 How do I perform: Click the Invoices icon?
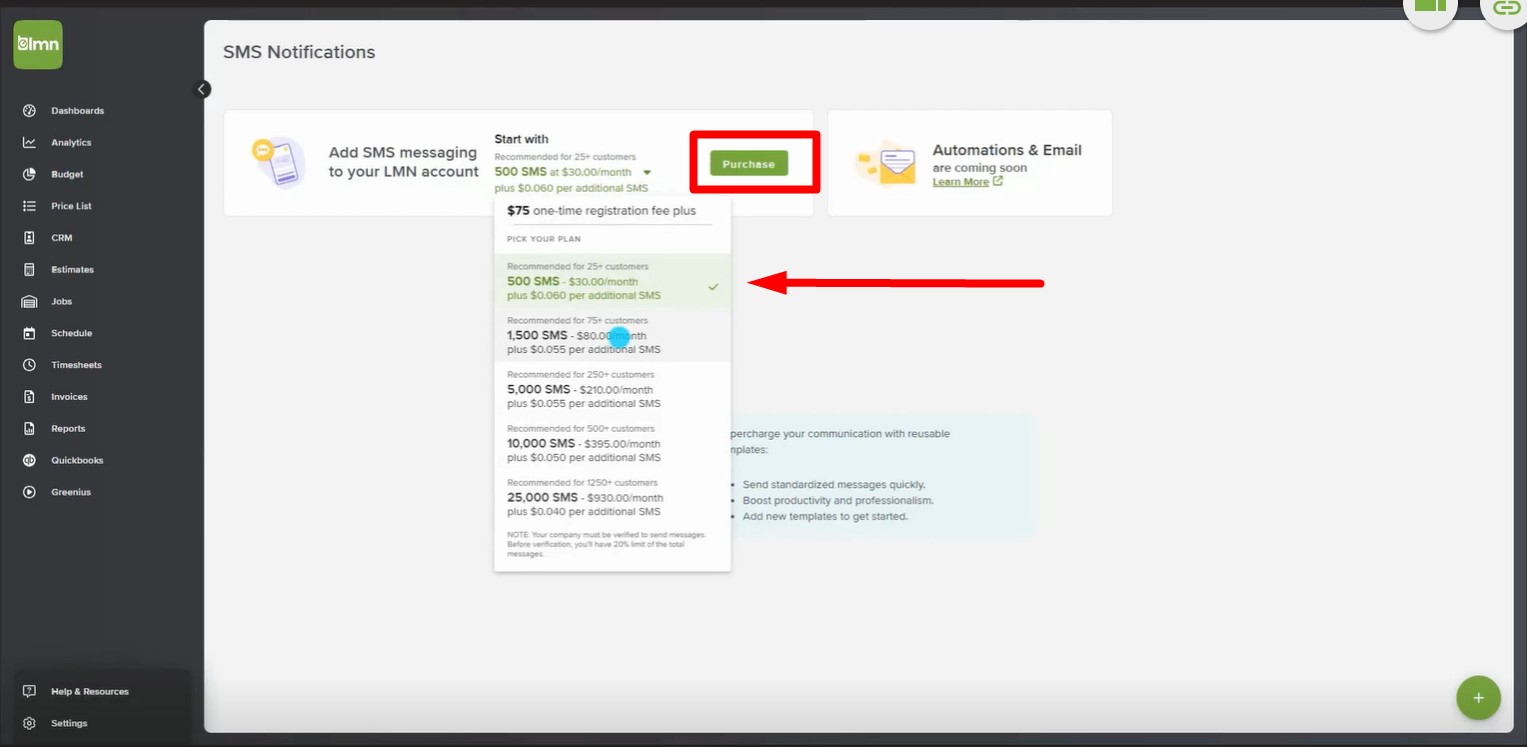pos(29,397)
